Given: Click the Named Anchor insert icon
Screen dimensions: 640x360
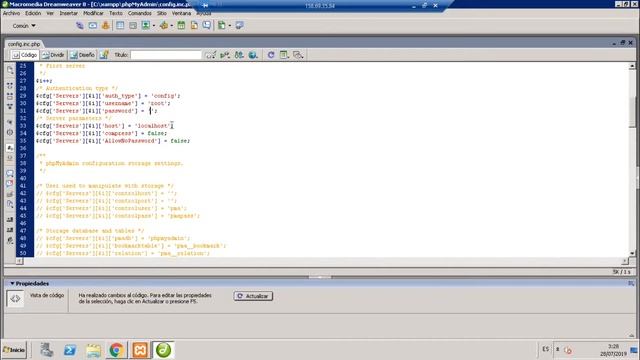Looking at the screenshot, I should [105, 25].
